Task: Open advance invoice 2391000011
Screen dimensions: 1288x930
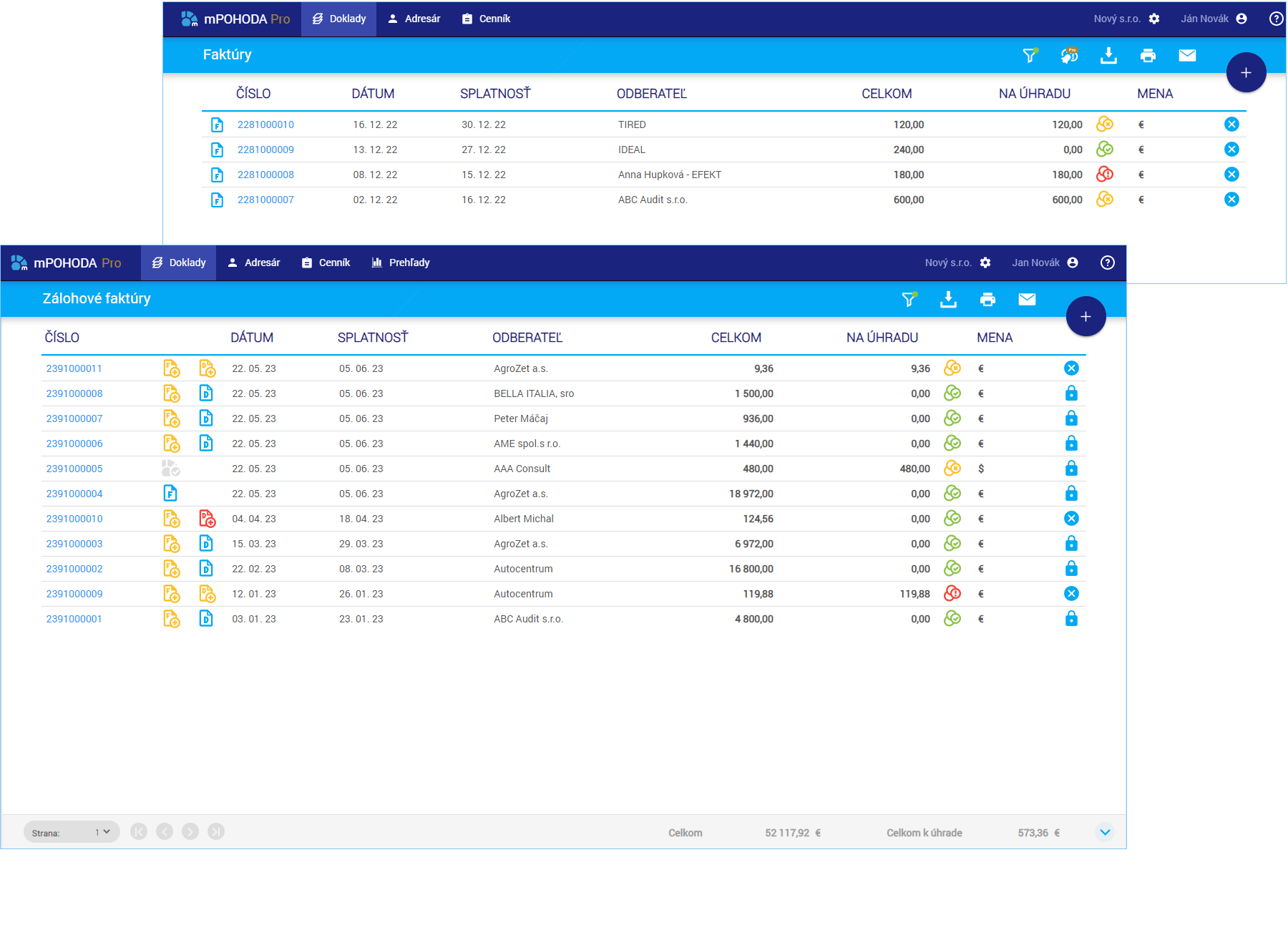Action: tap(74, 368)
